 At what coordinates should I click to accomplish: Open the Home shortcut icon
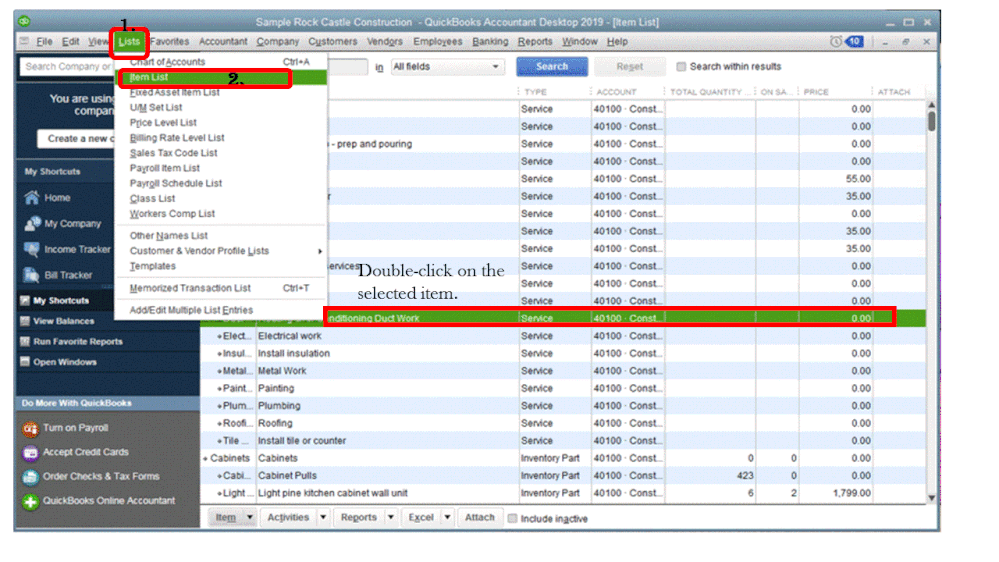[31, 198]
